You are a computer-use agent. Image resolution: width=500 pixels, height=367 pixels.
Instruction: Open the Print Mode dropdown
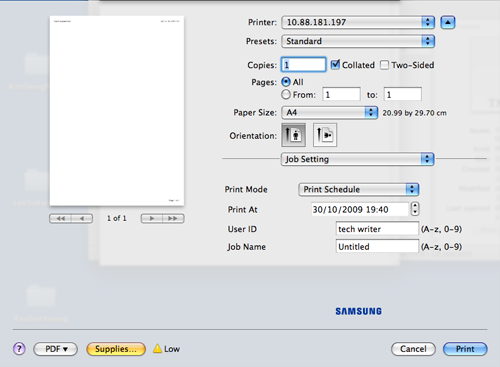(x=359, y=189)
